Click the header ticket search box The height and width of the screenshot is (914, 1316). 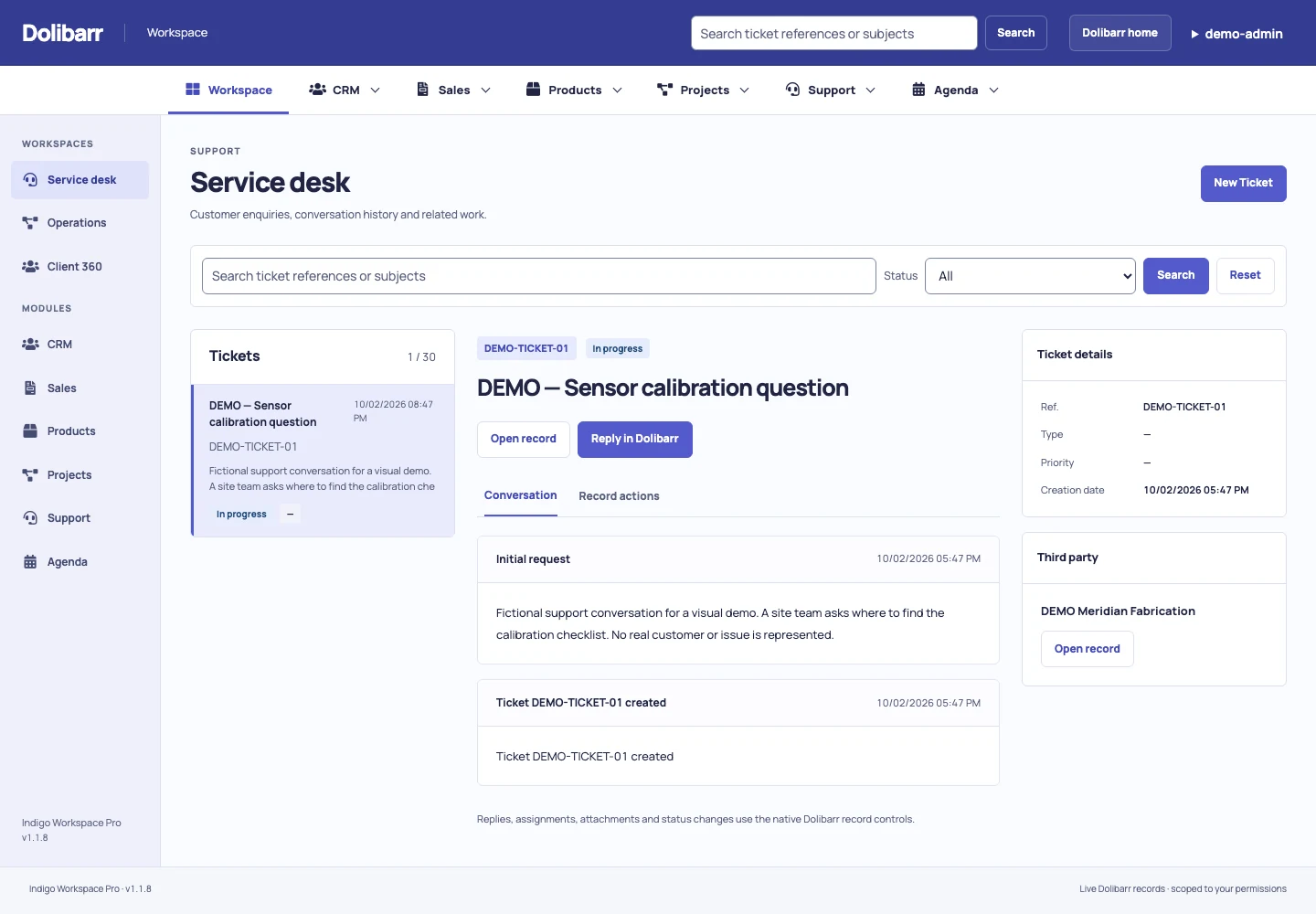[834, 33]
